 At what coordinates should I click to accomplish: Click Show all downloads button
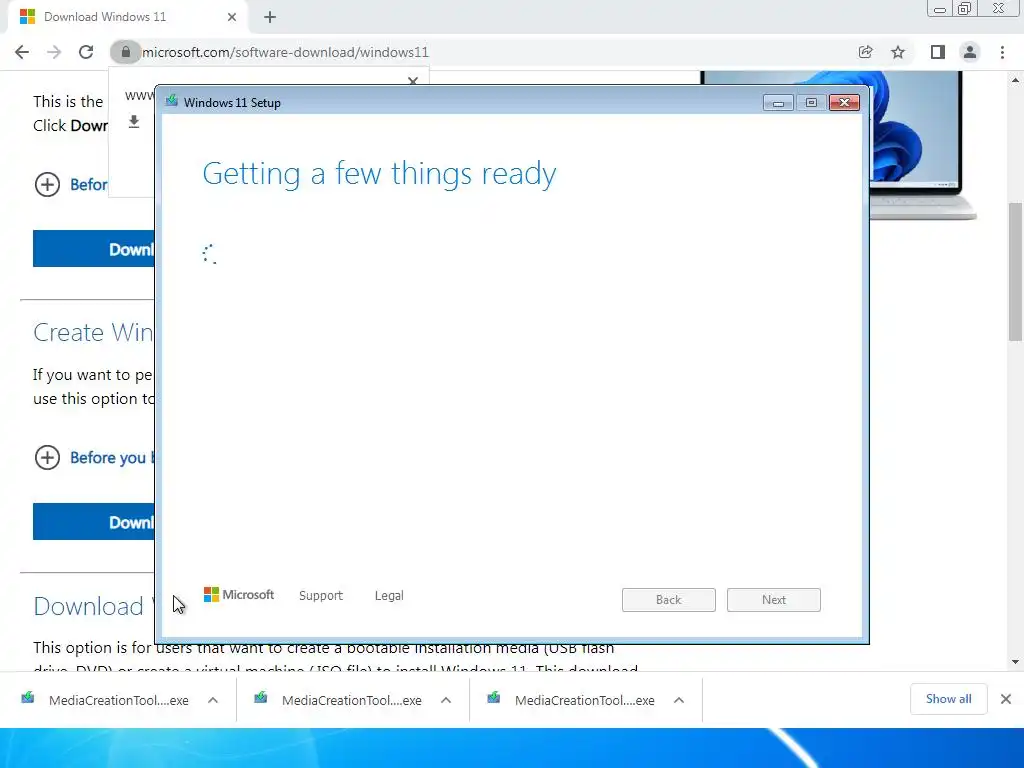[x=948, y=699]
